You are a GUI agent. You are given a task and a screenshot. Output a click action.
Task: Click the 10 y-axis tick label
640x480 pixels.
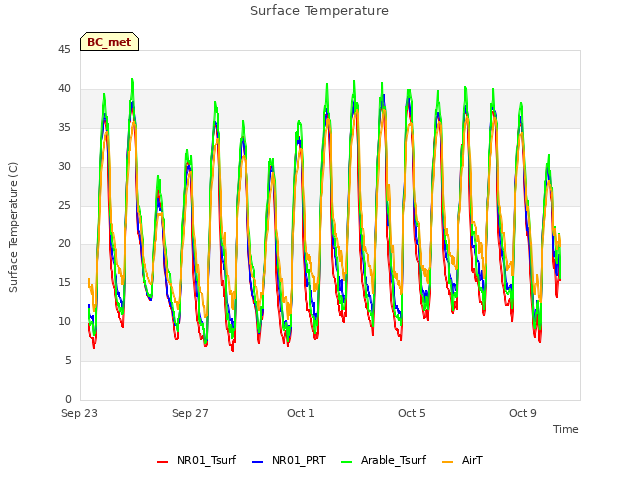click(x=64, y=322)
